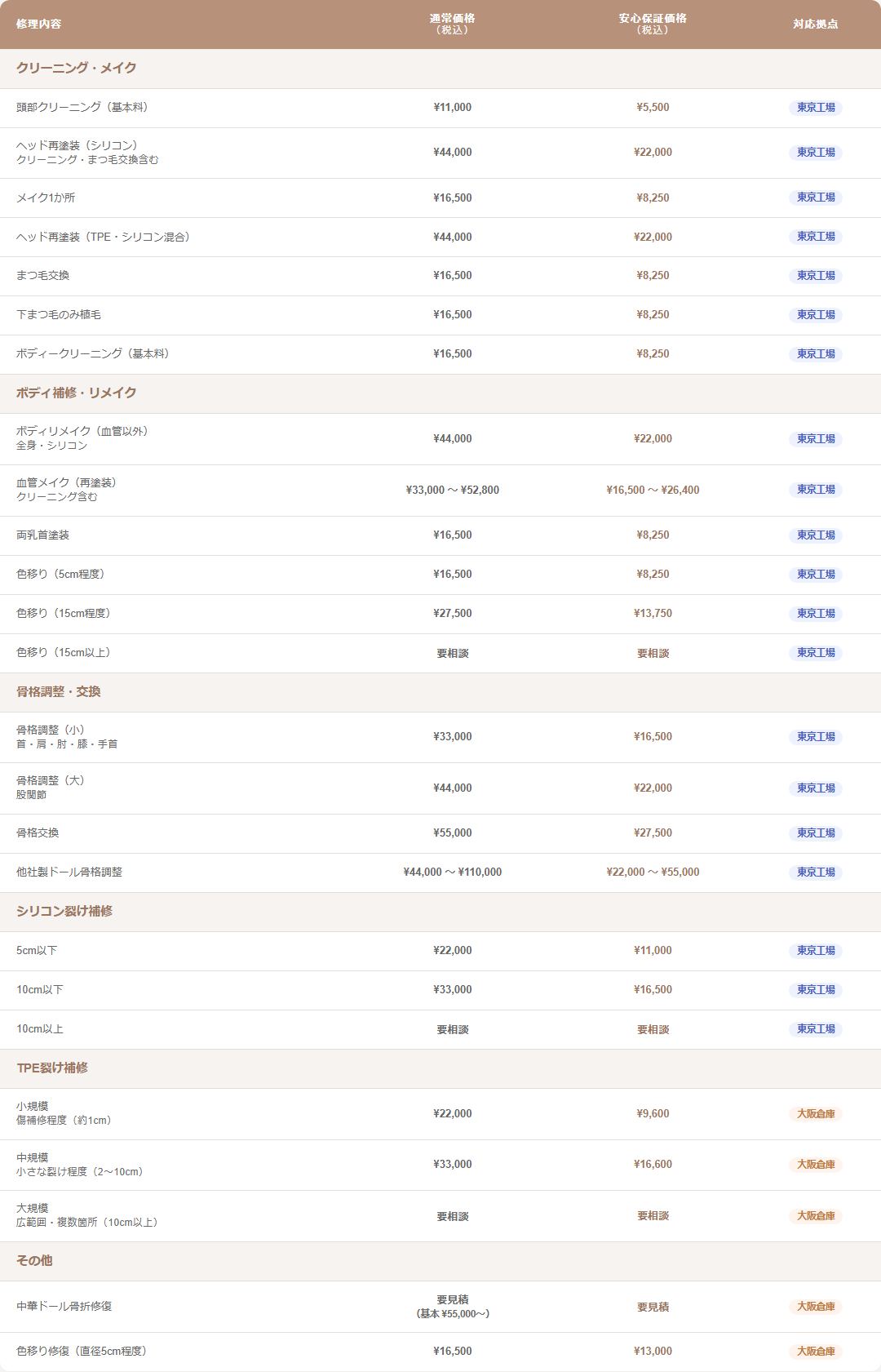Click 要見積（基本 ¥55,000〜）price cell
Viewport: 881px width, 1372px height.
(453, 1307)
